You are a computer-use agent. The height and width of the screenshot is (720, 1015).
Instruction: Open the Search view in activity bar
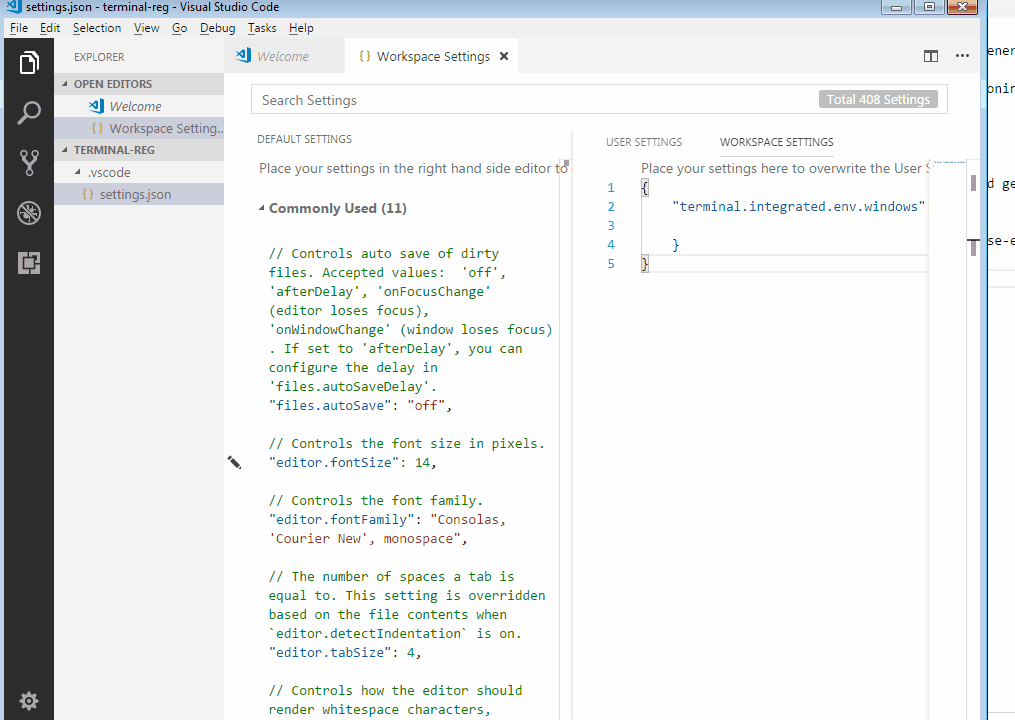point(29,113)
